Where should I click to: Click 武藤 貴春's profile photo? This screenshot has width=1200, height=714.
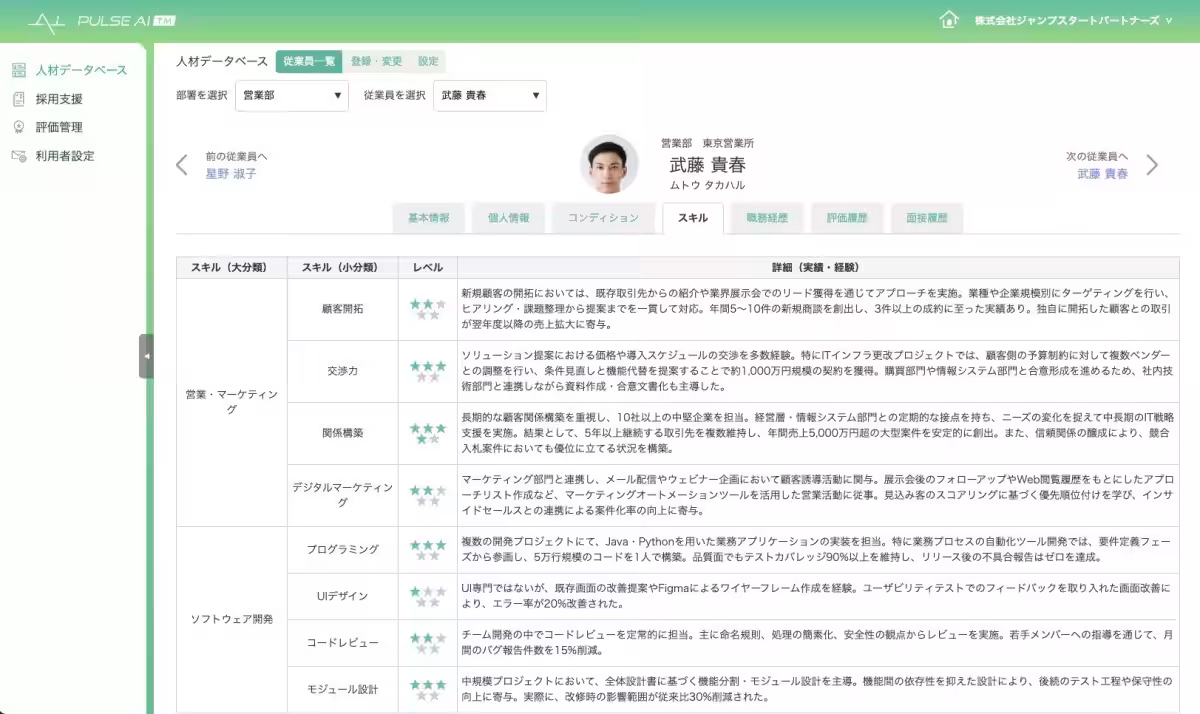coord(610,163)
